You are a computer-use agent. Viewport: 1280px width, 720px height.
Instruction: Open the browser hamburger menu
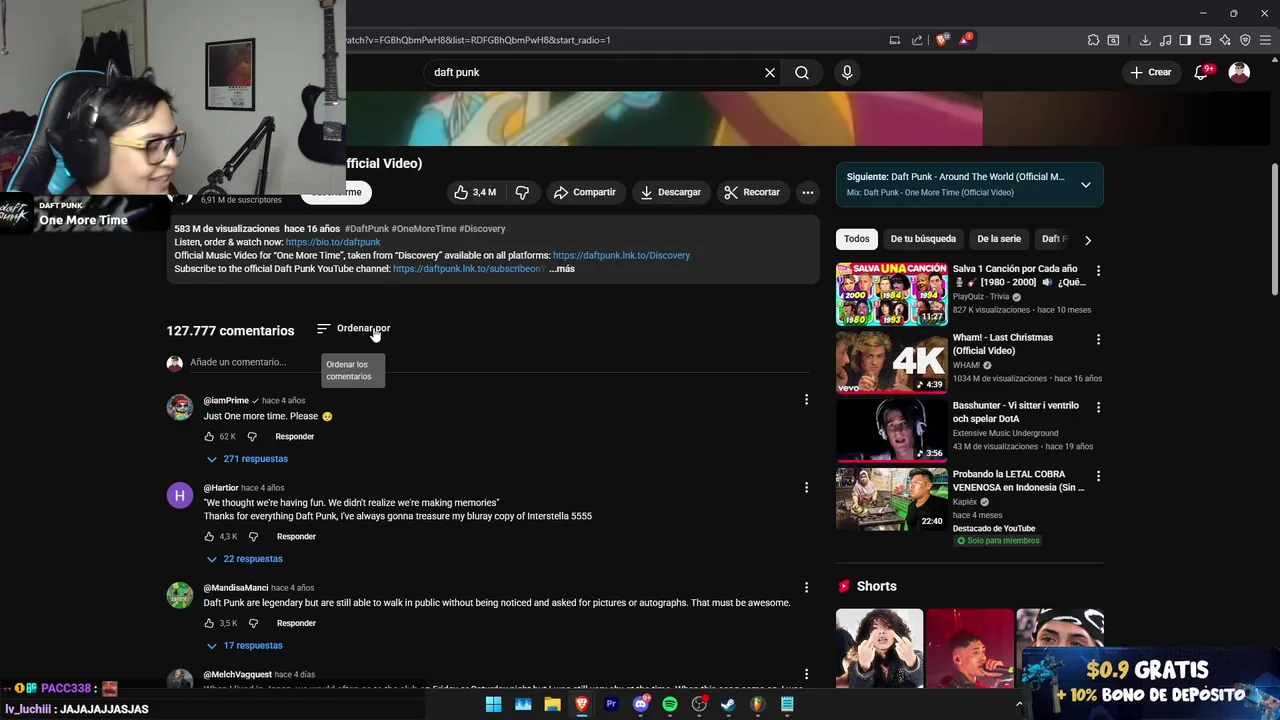(1265, 40)
